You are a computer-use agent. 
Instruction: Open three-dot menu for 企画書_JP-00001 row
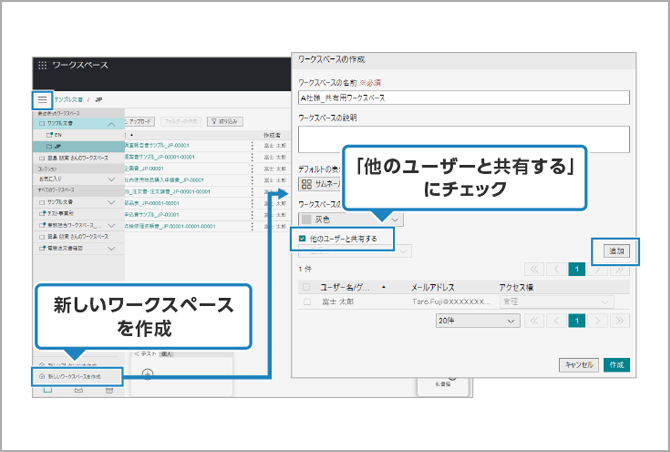point(252,168)
